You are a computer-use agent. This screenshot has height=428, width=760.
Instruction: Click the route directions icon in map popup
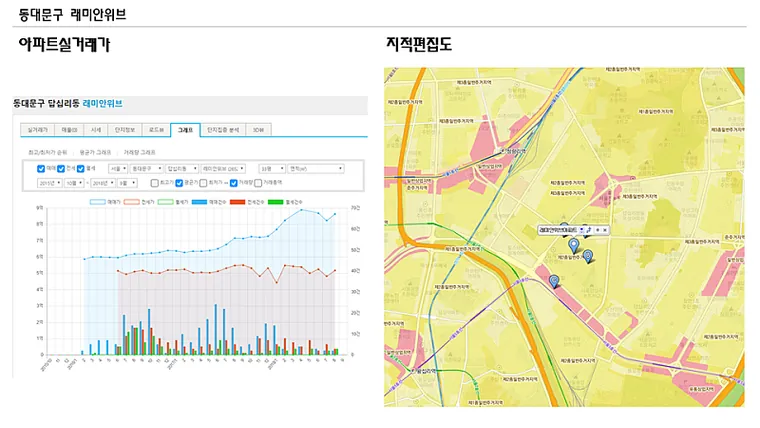coord(589,230)
